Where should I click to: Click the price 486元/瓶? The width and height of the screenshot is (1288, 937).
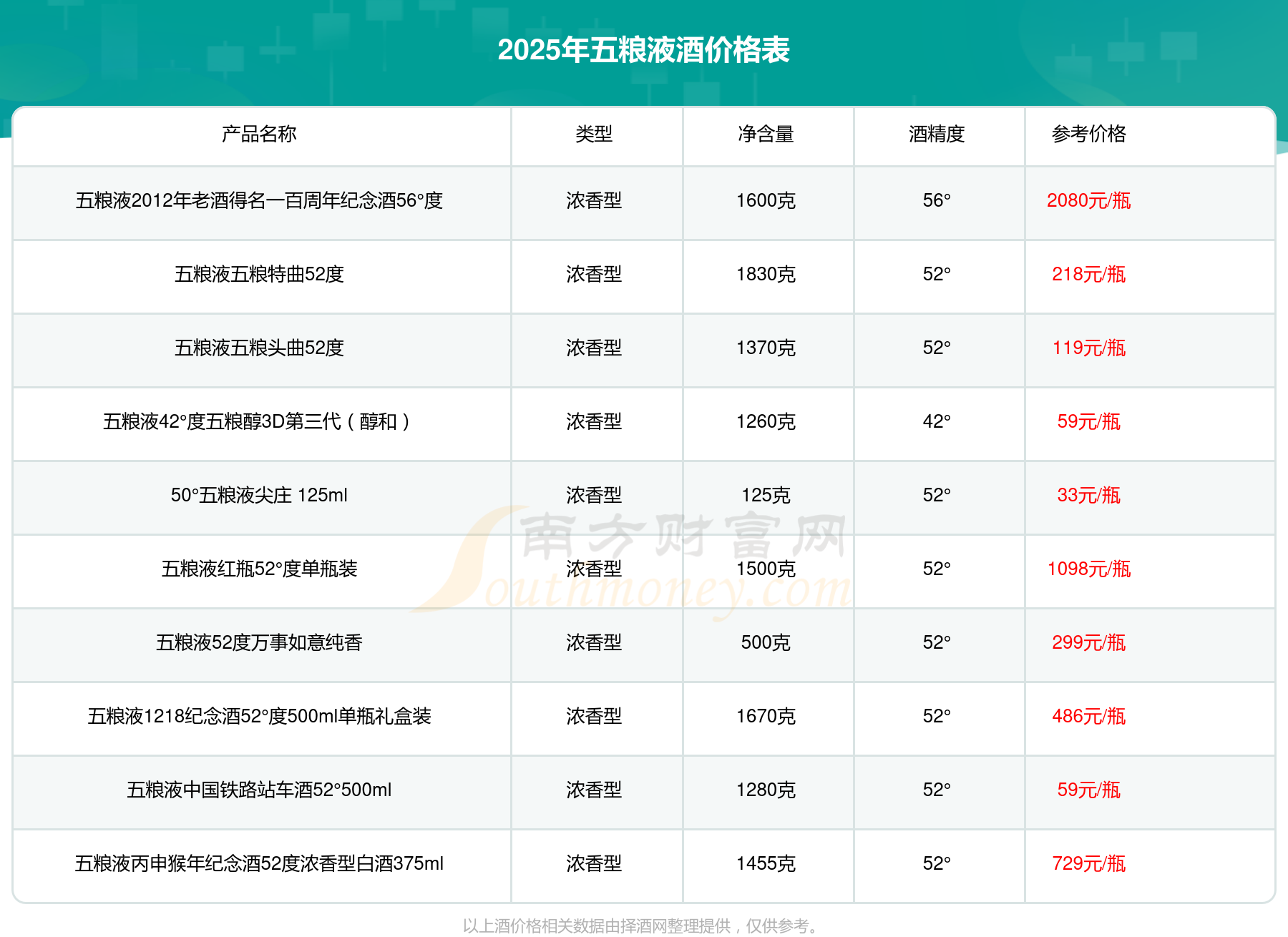click(x=1089, y=716)
